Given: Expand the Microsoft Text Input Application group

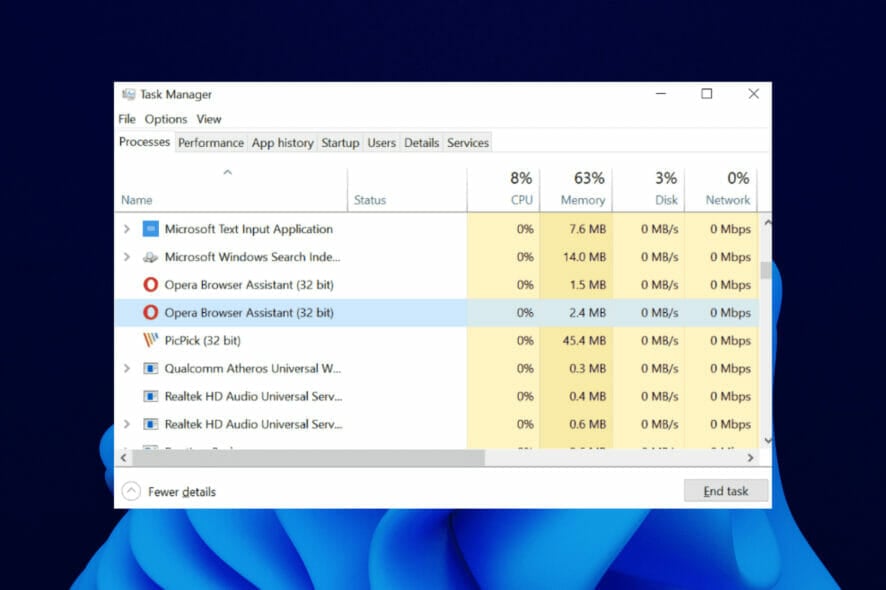Looking at the screenshot, I should pyautogui.click(x=127, y=229).
